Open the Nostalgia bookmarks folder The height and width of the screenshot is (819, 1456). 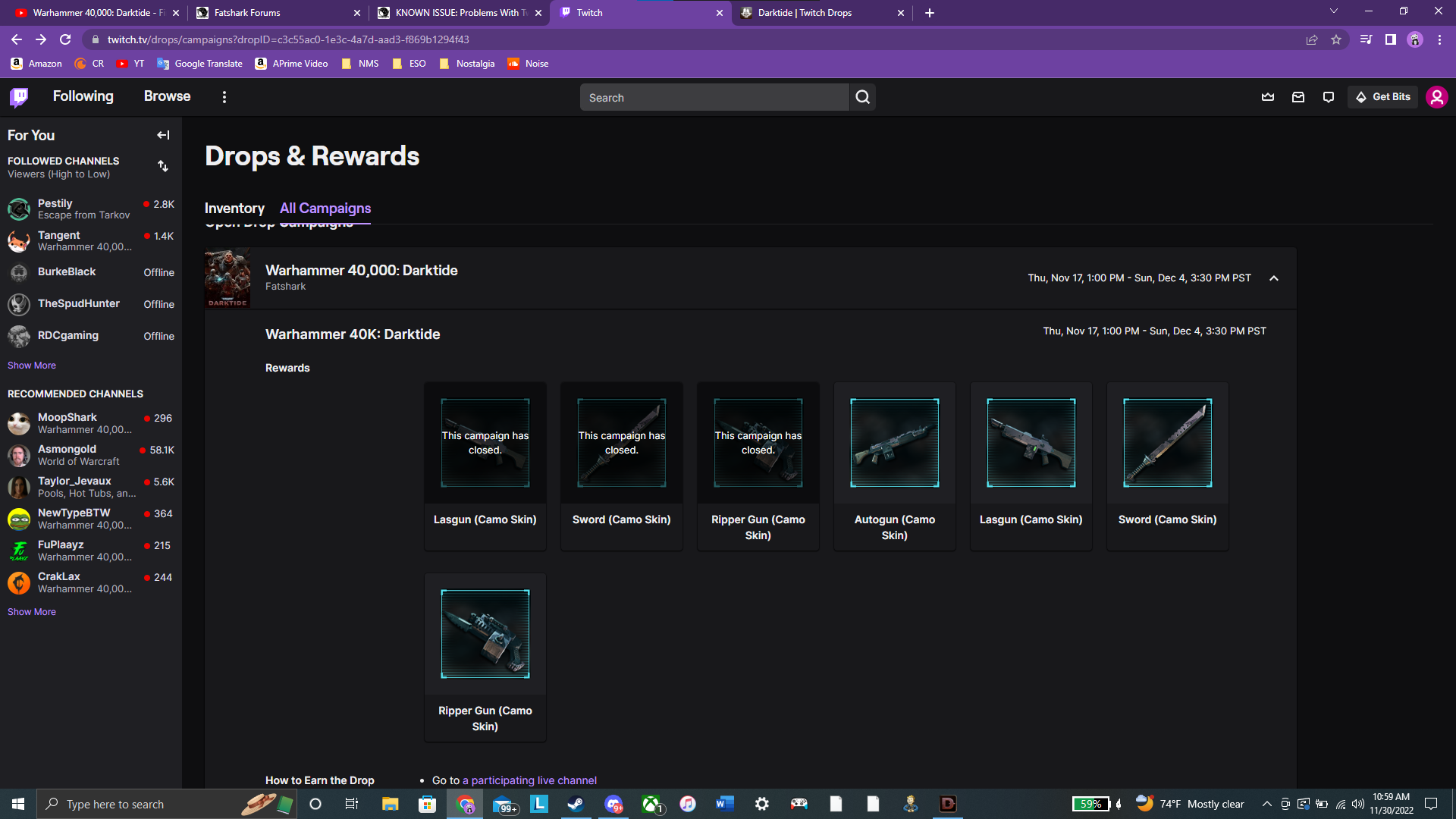(x=466, y=64)
